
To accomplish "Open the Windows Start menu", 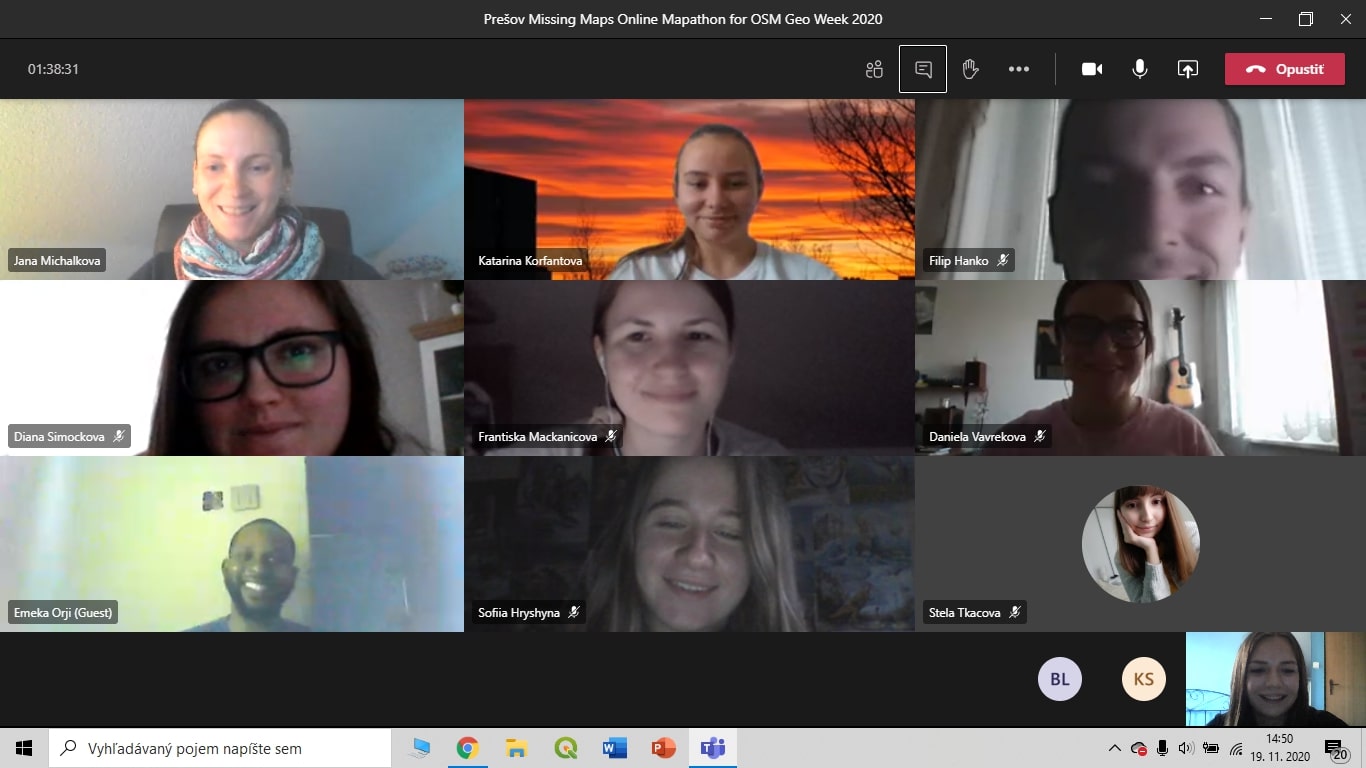I will click(24, 748).
